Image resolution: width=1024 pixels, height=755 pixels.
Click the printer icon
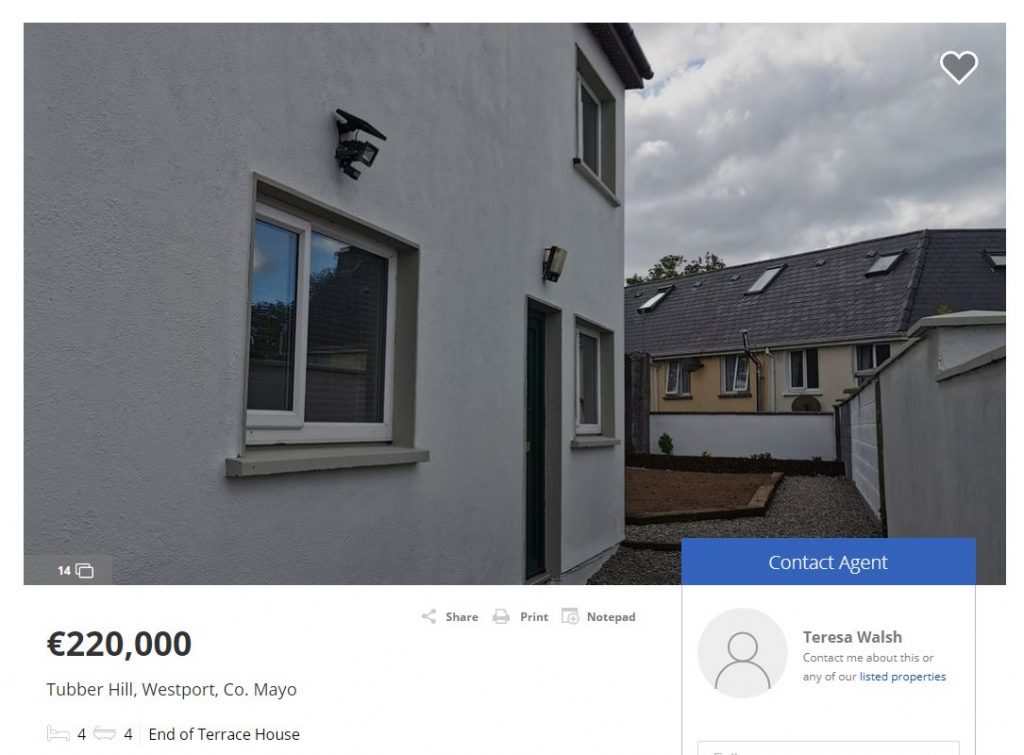click(501, 617)
